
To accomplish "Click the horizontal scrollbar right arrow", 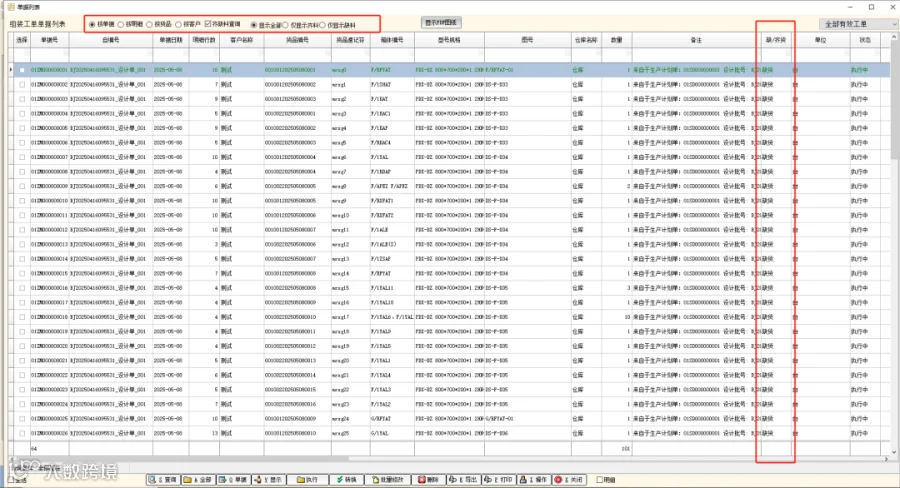I will [x=886, y=459].
